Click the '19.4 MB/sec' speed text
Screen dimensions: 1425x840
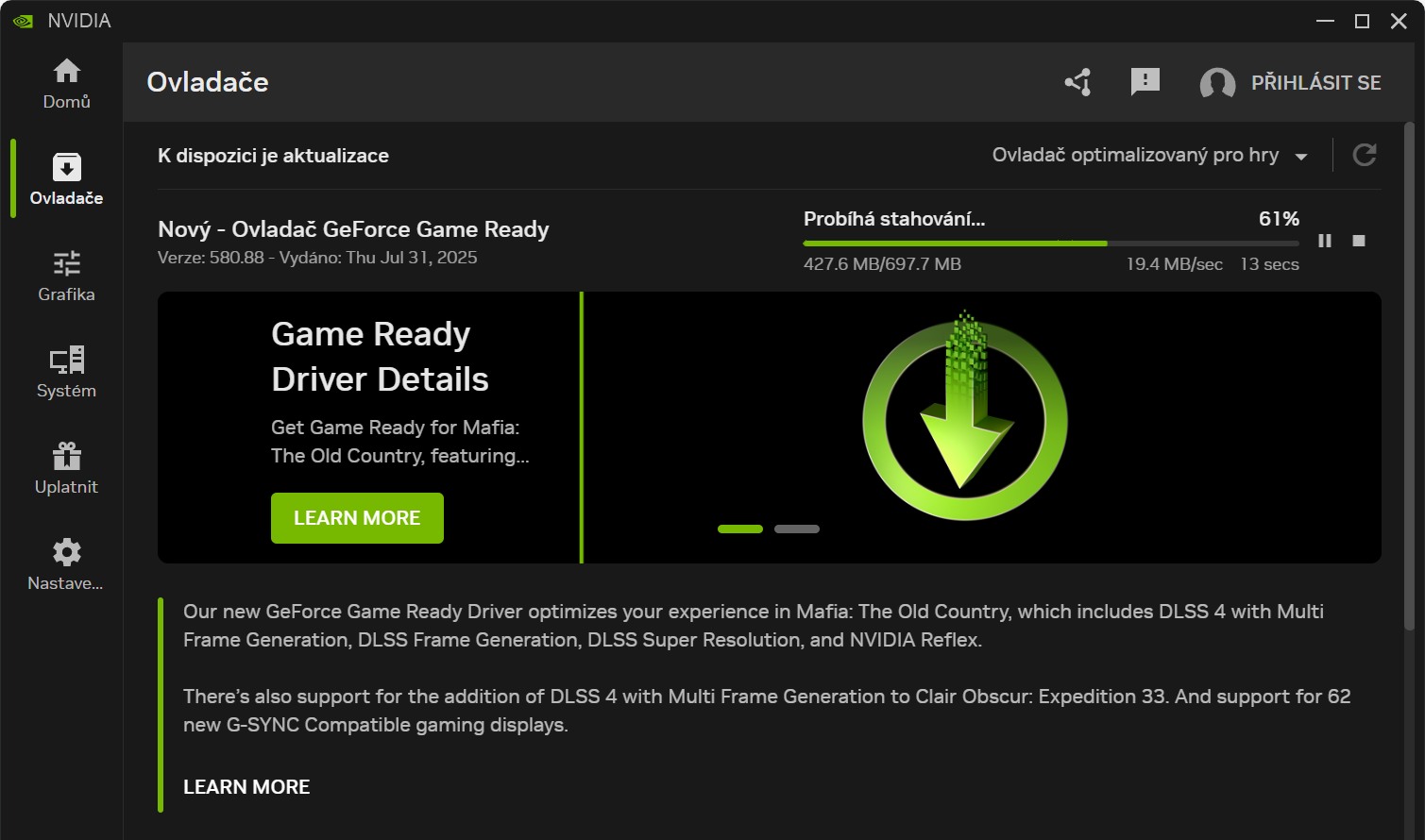(x=1174, y=264)
